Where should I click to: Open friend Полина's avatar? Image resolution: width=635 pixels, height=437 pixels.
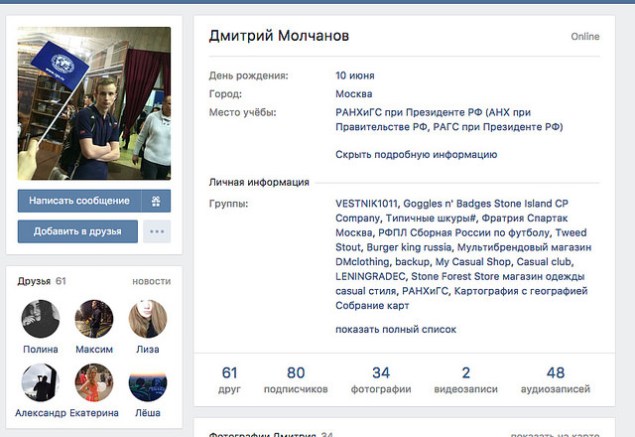[x=40, y=319]
